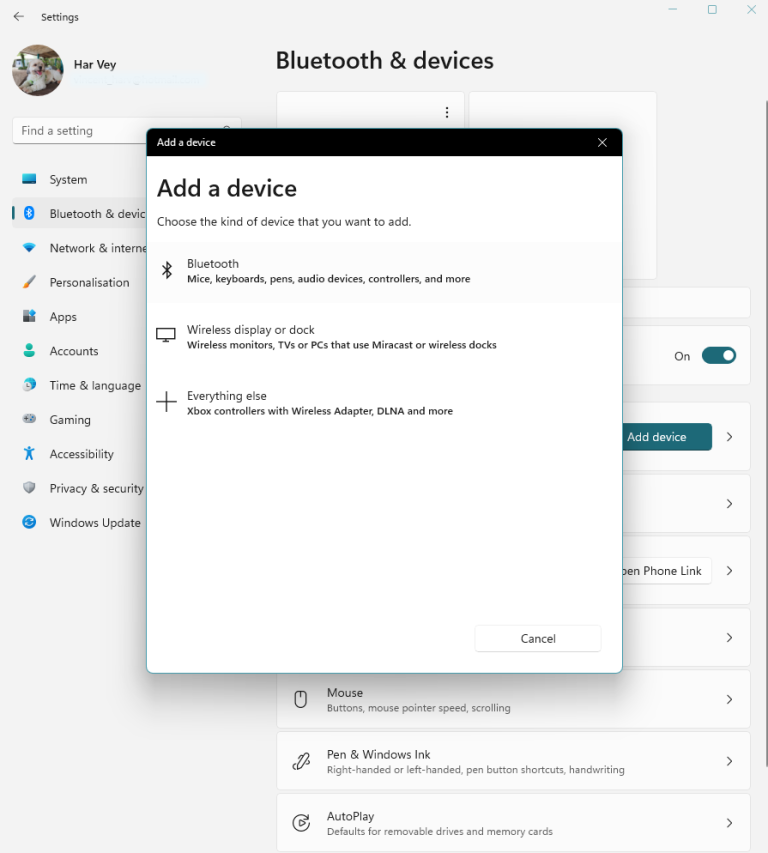Go to Time & language settings
Viewport: 768px width, 853px height.
[x=94, y=386]
